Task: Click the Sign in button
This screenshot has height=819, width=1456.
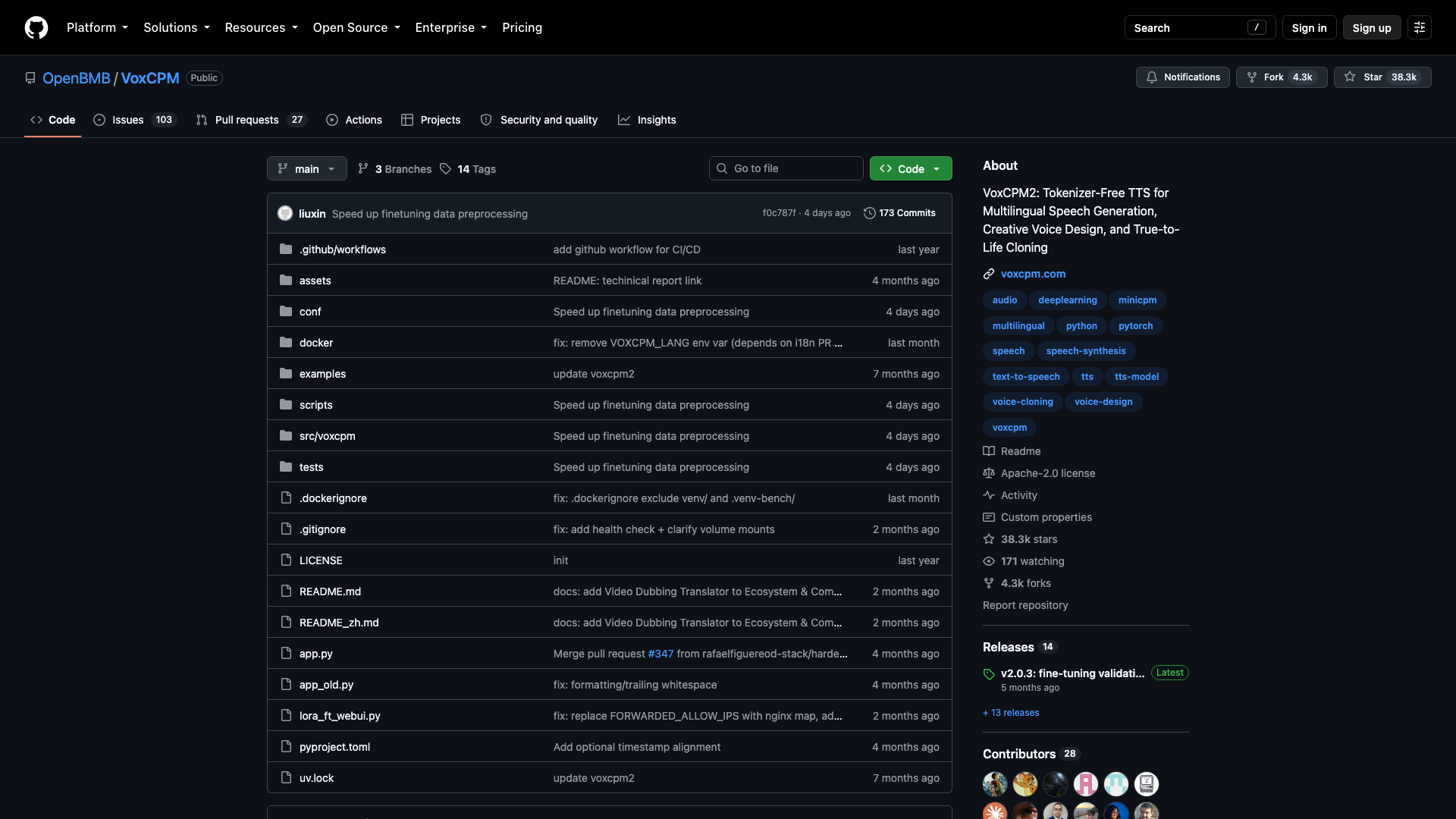Action: 1309,27
